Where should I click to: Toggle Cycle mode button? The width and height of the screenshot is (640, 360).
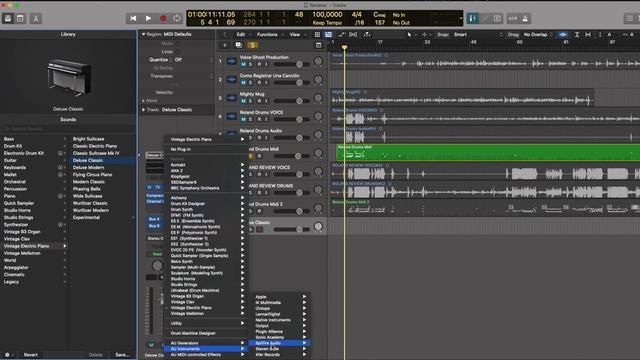(177, 18)
